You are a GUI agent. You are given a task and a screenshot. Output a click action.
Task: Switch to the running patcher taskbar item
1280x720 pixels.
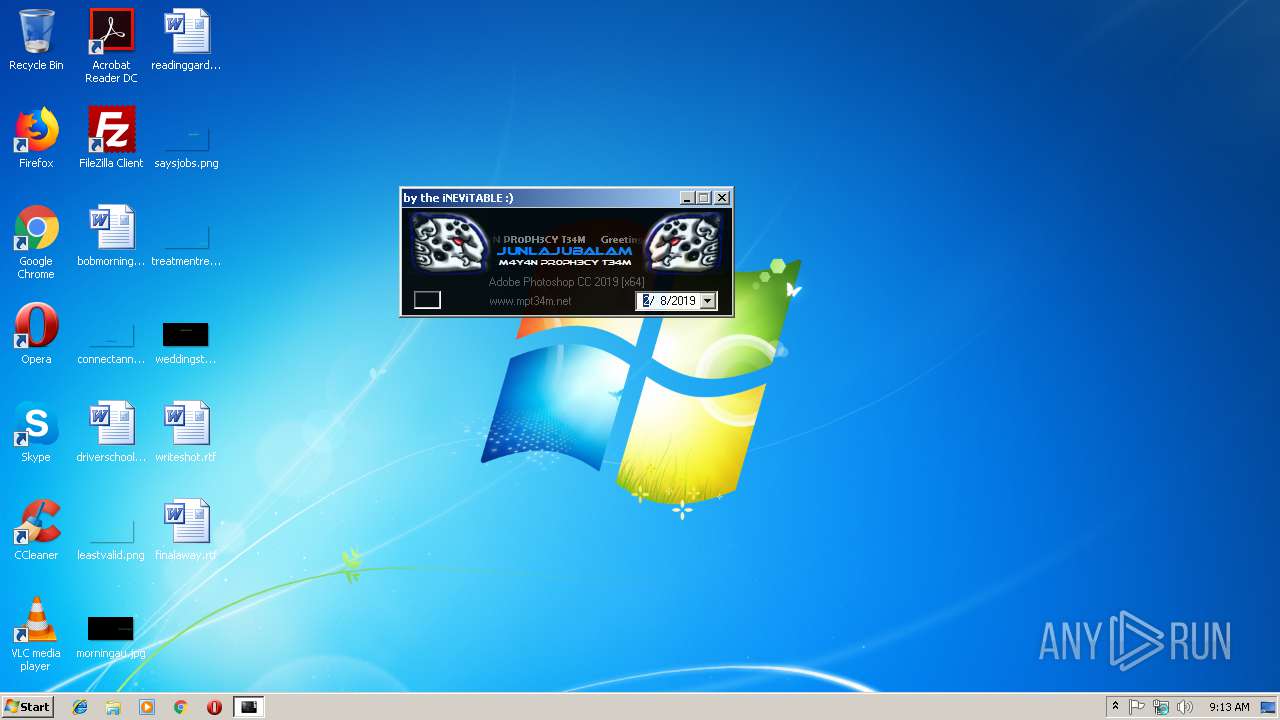(249, 707)
